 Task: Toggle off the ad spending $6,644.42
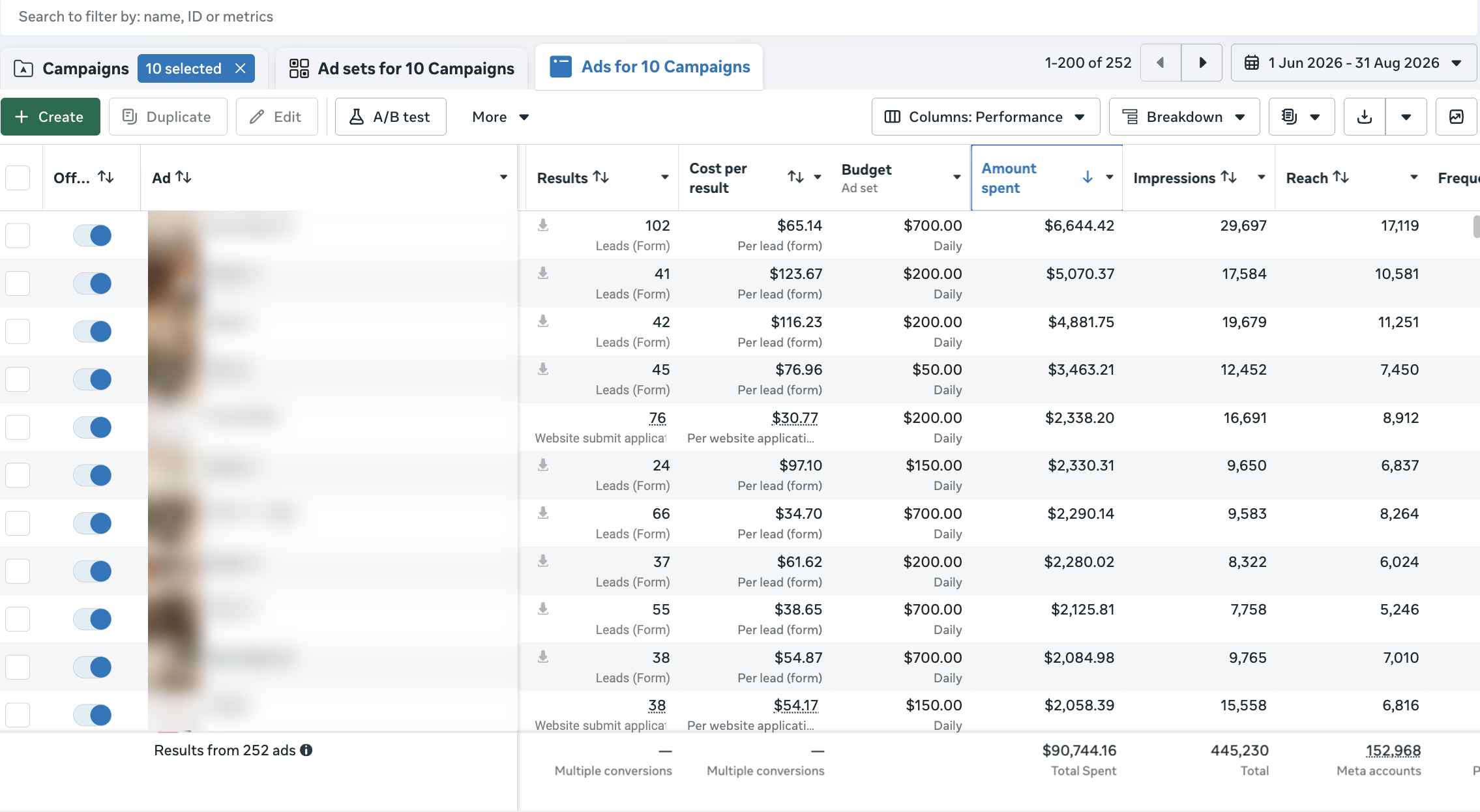coord(92,235)
